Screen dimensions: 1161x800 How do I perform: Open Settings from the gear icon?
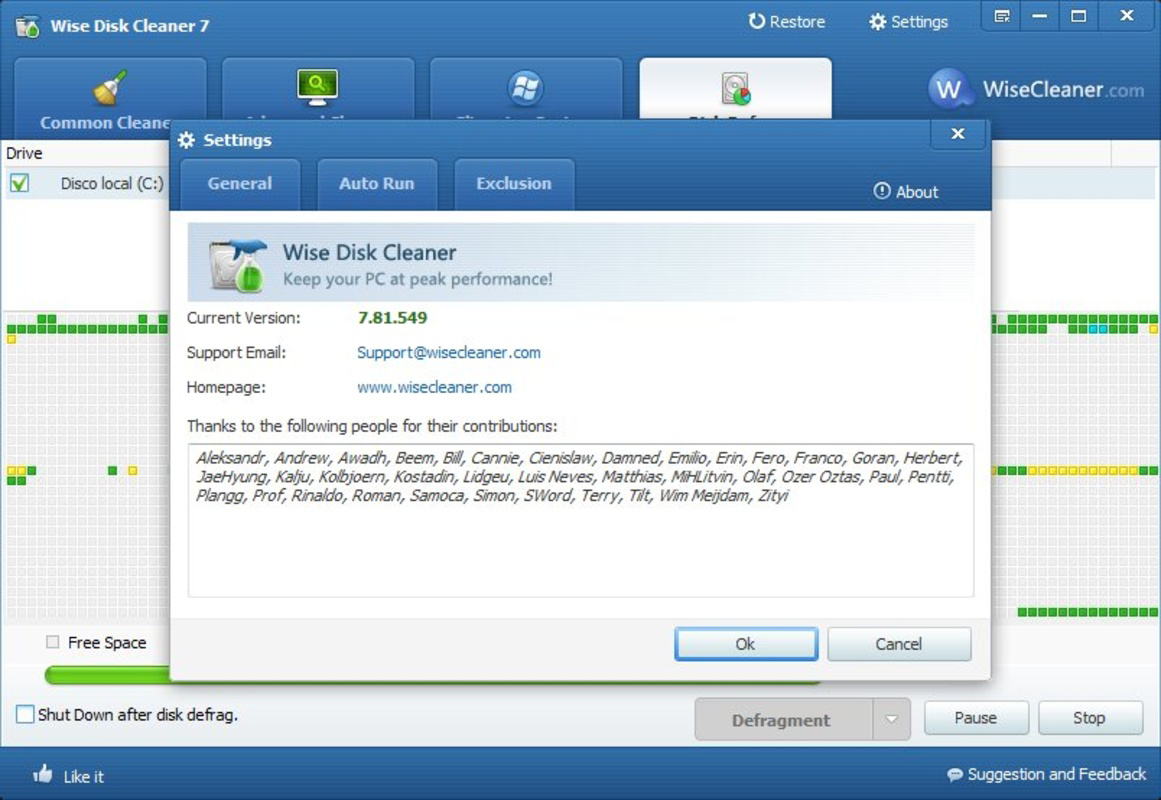pos(877,21)
